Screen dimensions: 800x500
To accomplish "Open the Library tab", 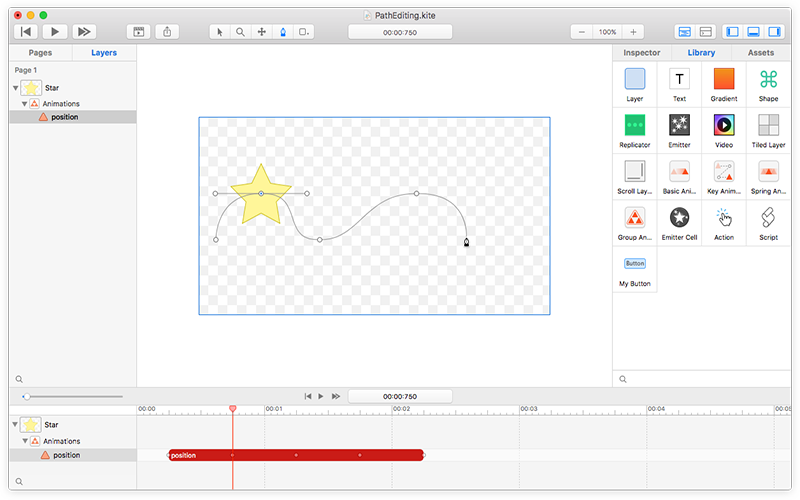I will click(701, 53).
